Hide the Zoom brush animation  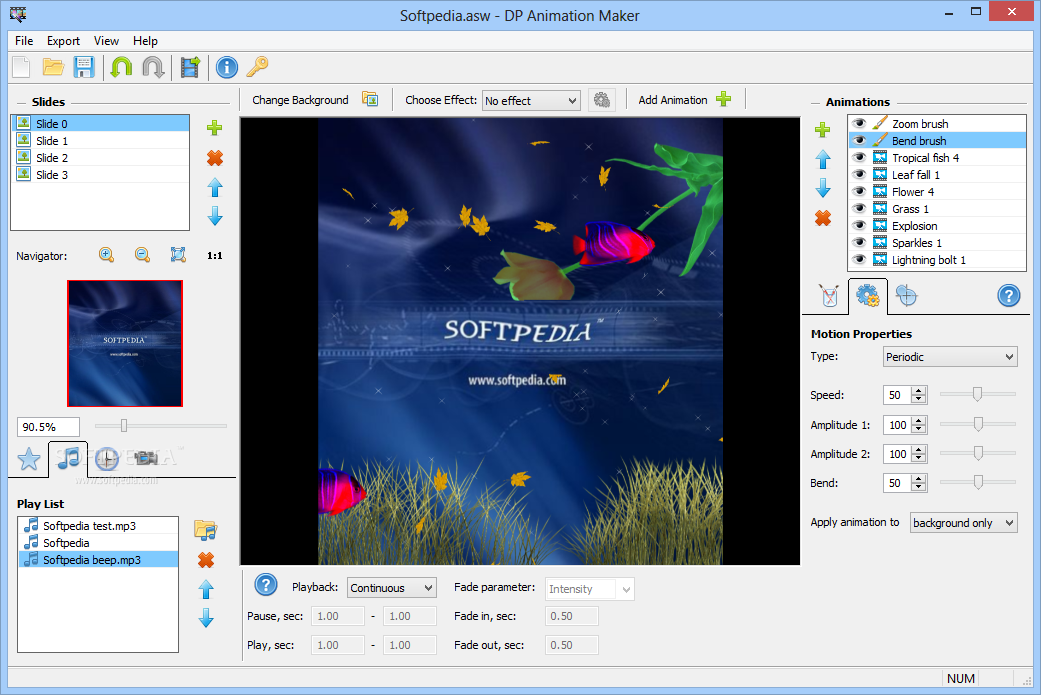pos(859,123)
